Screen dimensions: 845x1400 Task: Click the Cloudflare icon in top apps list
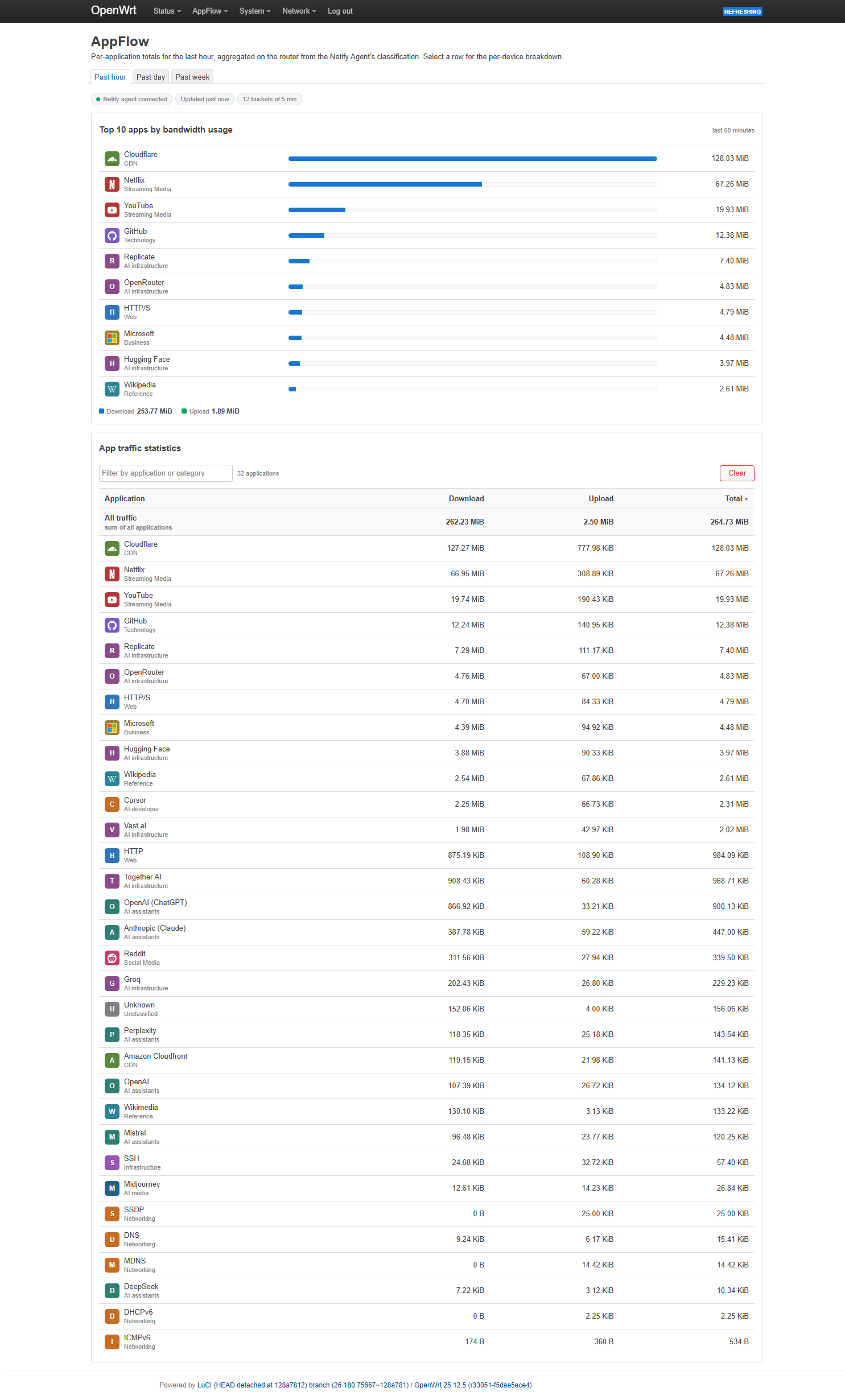pos(112,159)
